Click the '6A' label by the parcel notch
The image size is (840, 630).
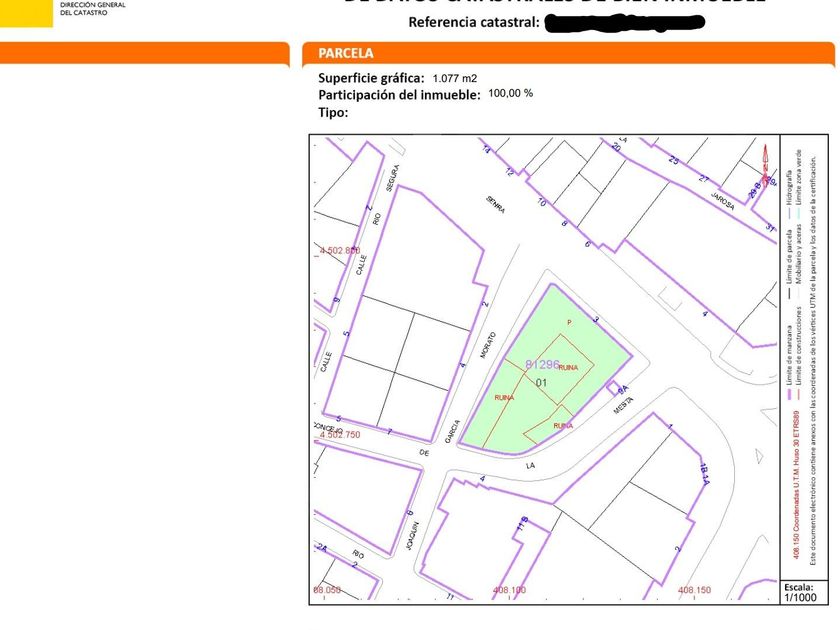pyautogui.click(x=622, y=389)
